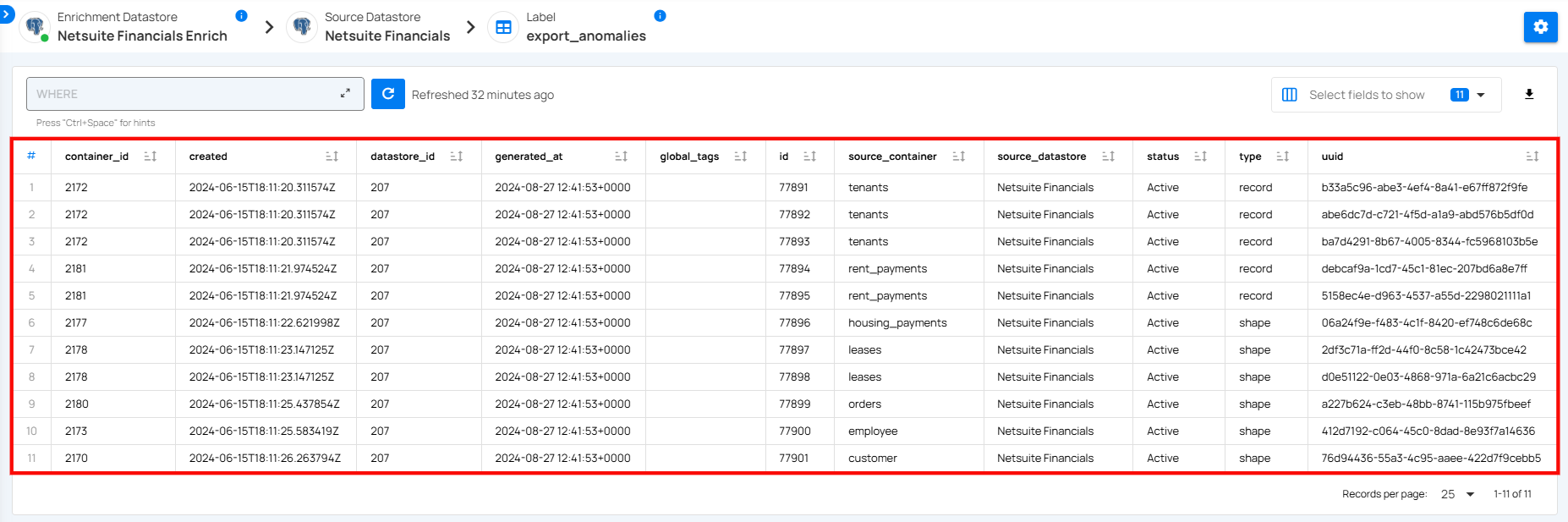The image size is (1568, 522).
Task: Open Records per page dropdown
Action: point(1458,494)
